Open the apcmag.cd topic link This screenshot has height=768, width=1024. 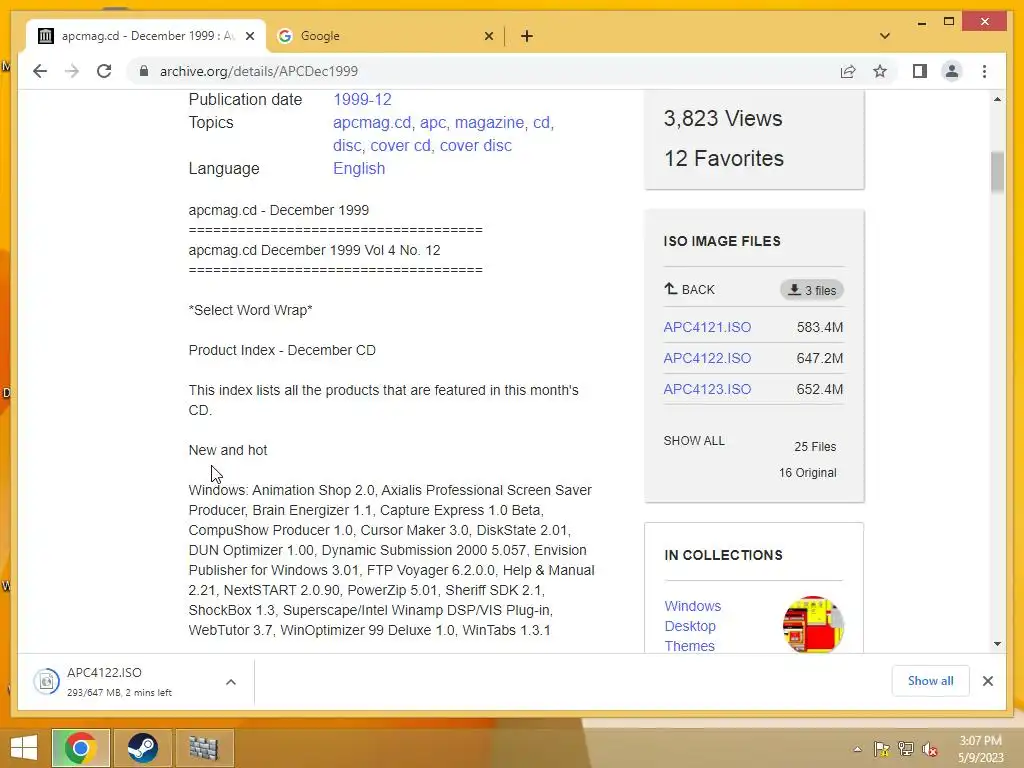tap(372, 122)
